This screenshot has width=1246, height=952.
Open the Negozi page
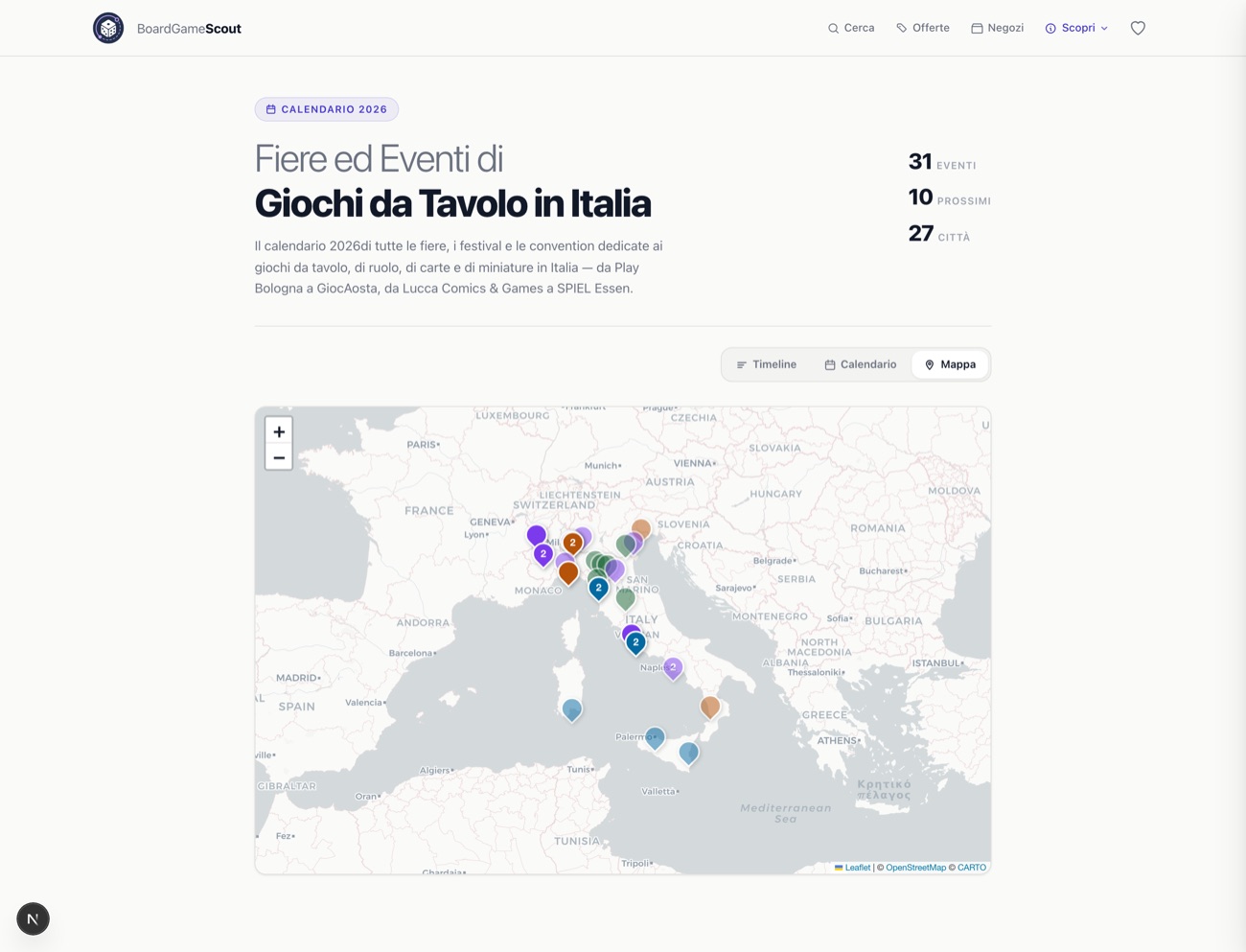(x=998, y=28)
